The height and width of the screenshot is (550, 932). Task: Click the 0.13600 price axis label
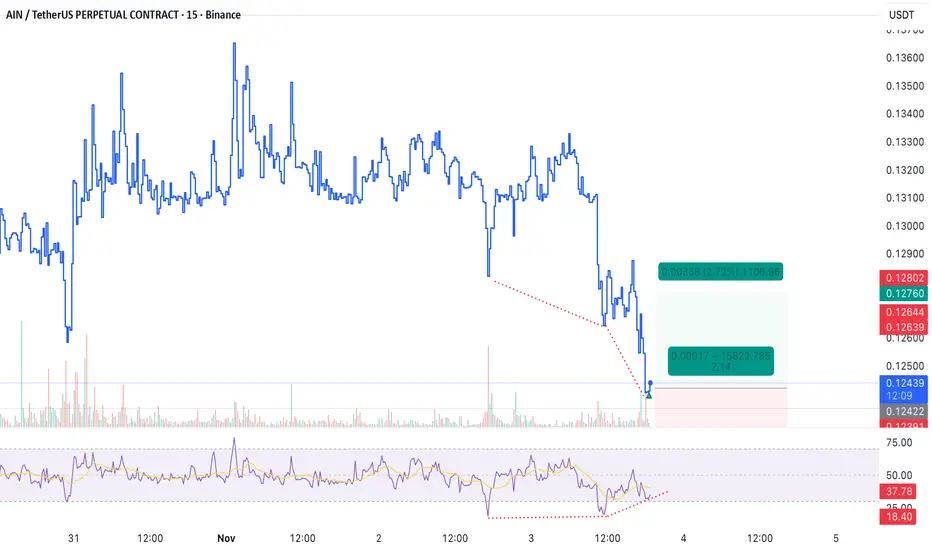(905, 58)
